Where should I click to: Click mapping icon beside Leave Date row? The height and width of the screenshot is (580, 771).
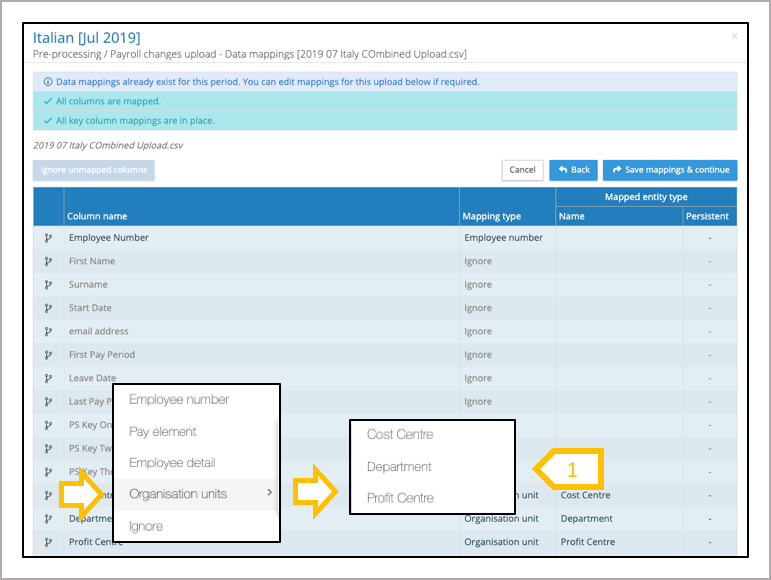coord(47,378)
